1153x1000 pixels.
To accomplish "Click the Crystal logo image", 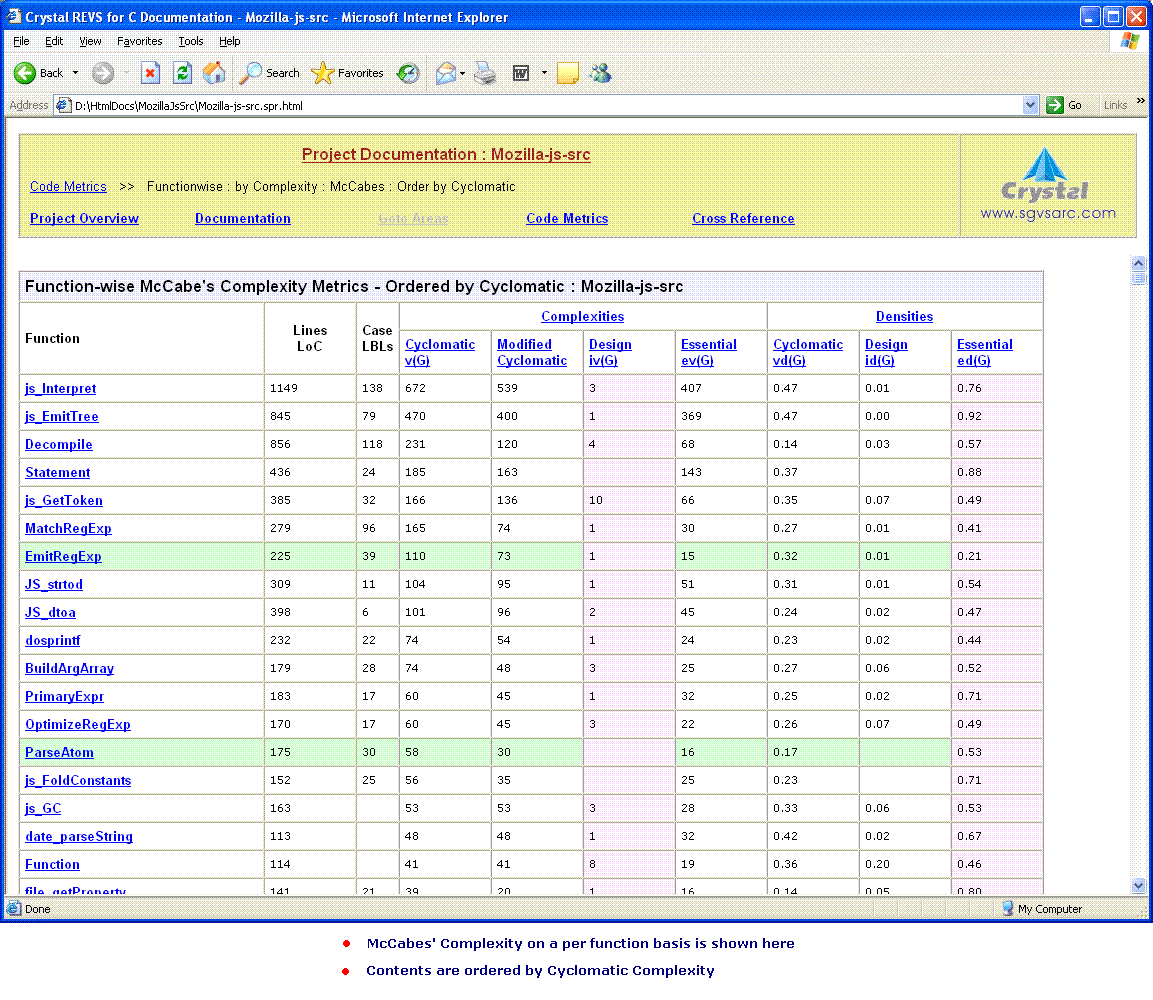I will (x=1045, y=175).
